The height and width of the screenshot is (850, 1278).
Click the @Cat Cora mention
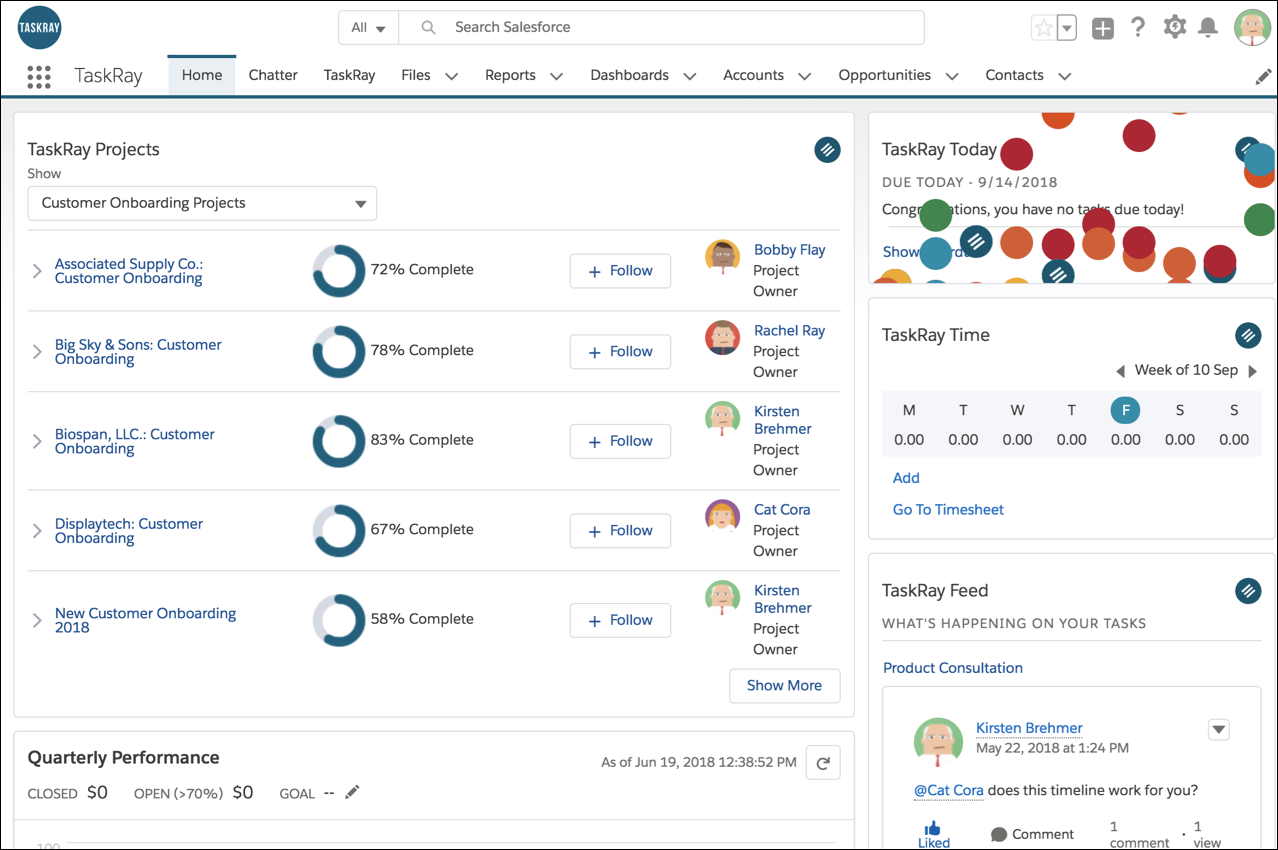[949, 790]
